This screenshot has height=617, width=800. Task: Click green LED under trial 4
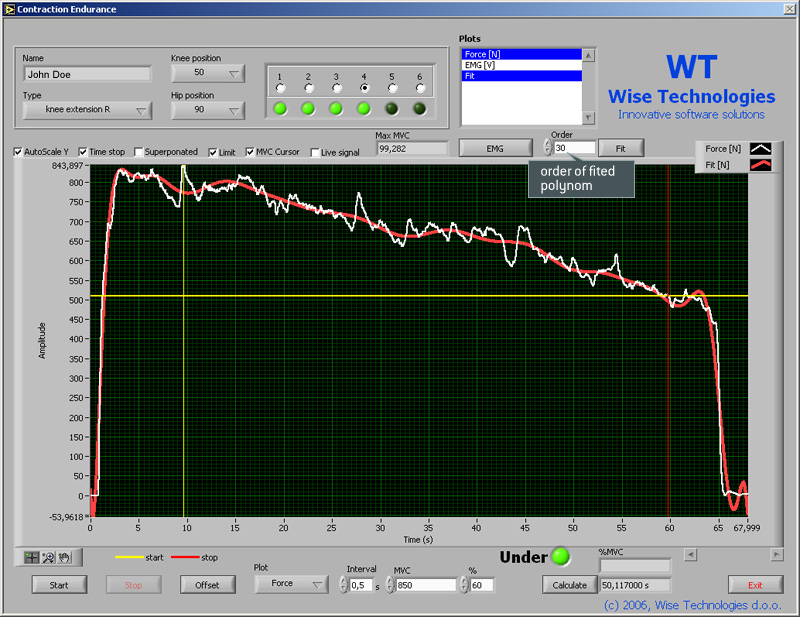coord(364,108)
